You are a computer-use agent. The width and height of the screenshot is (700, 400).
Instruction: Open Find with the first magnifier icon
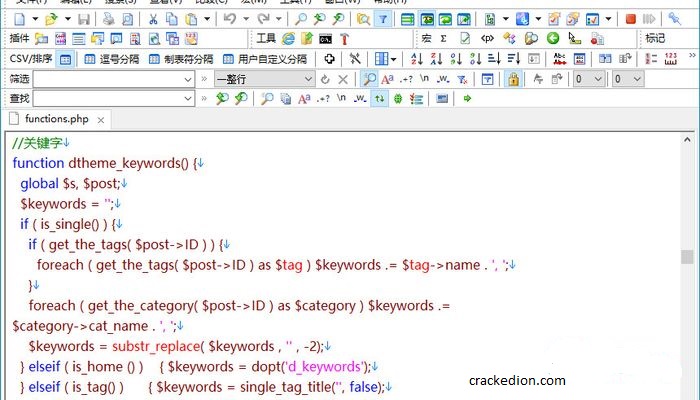coord(301,19)
